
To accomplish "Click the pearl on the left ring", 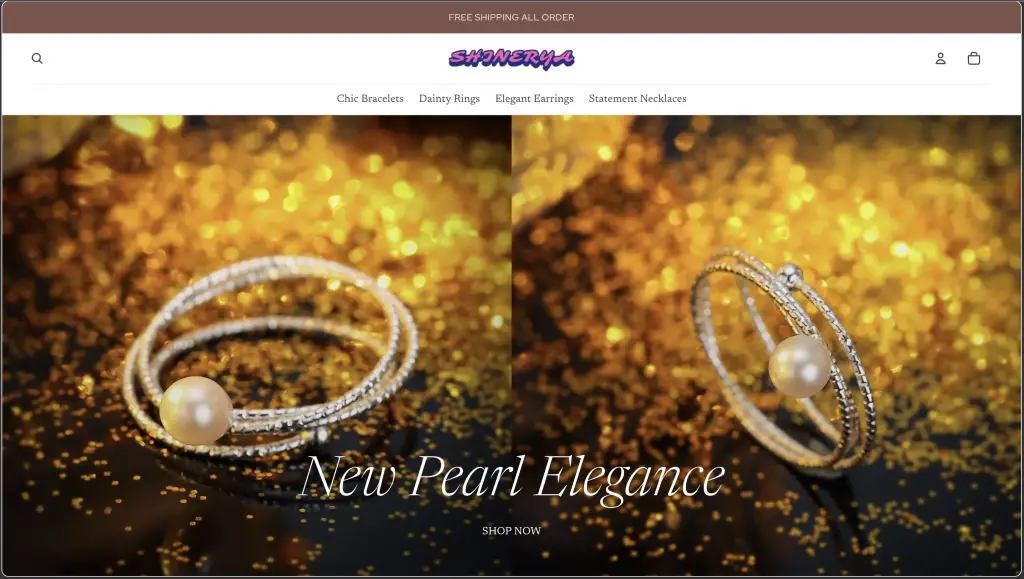I will tap(195, 411).
